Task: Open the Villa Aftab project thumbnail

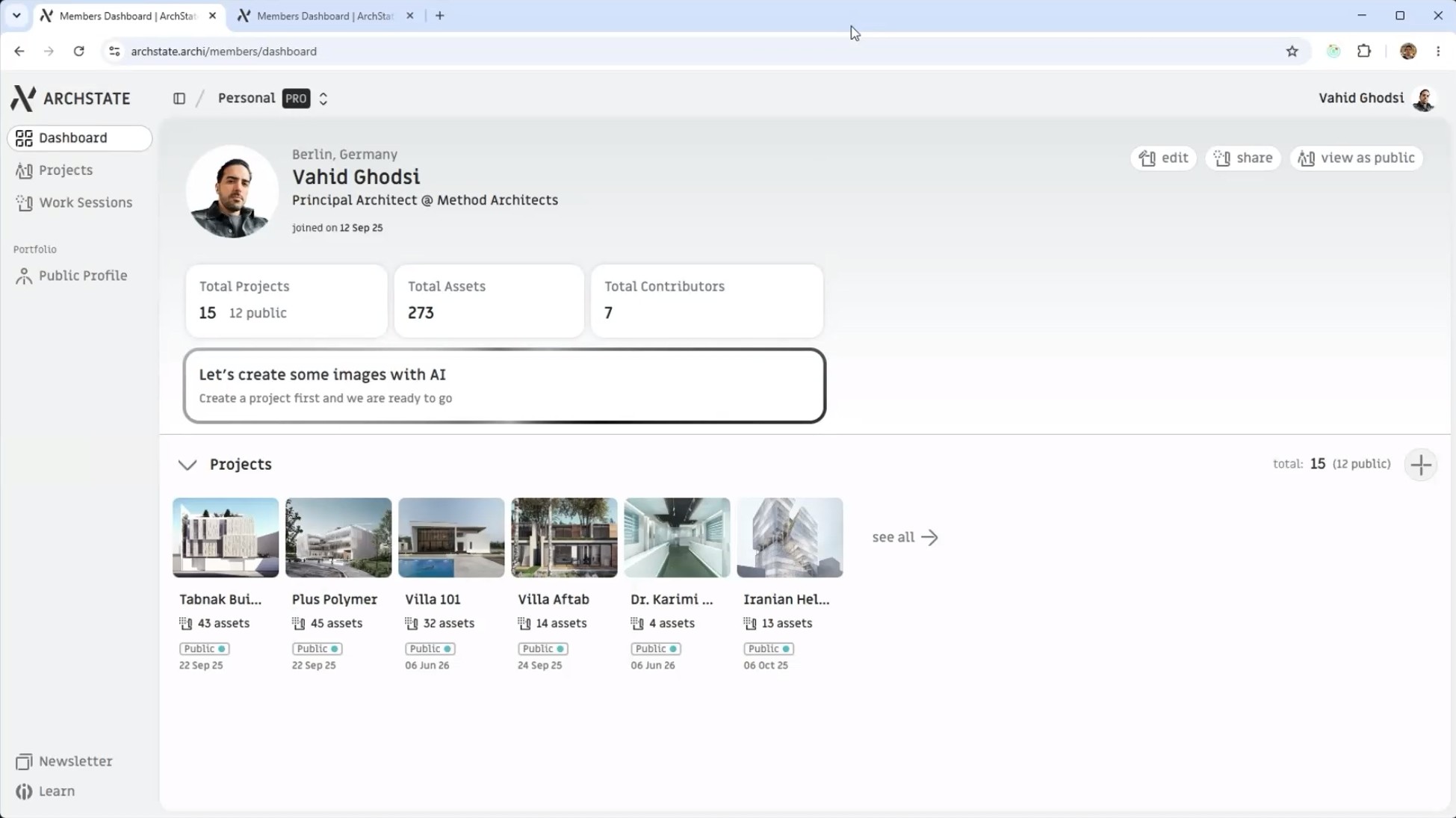Action: 564,538
